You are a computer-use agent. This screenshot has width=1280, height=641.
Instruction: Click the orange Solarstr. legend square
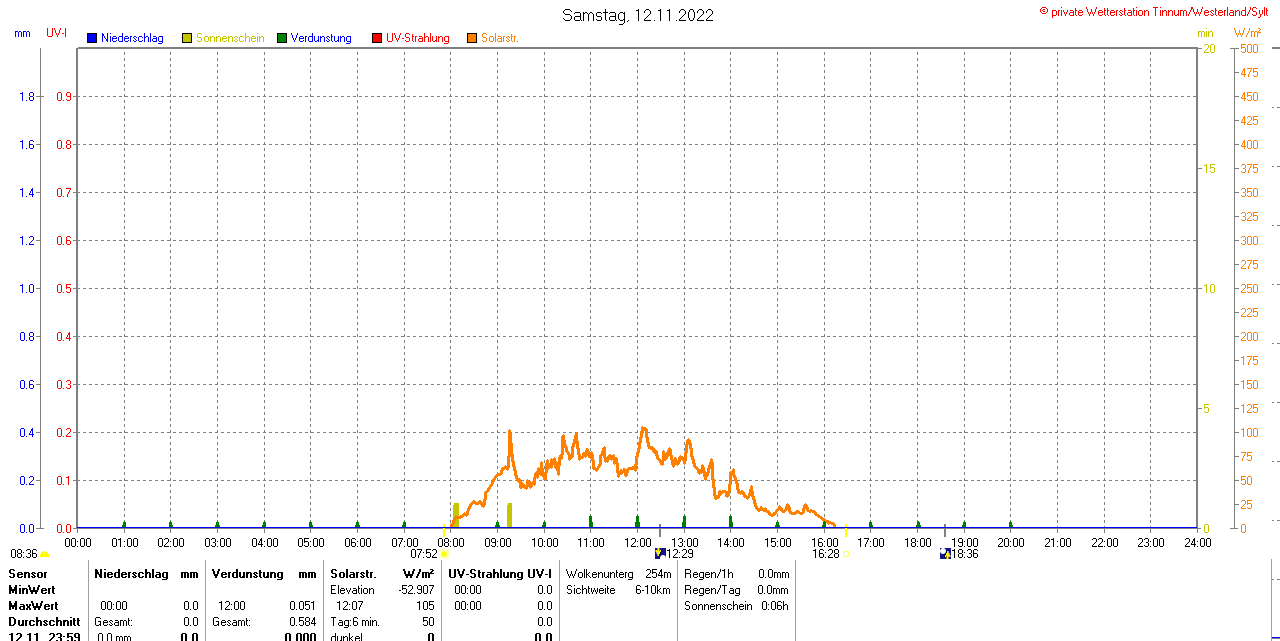coord(472,38)
